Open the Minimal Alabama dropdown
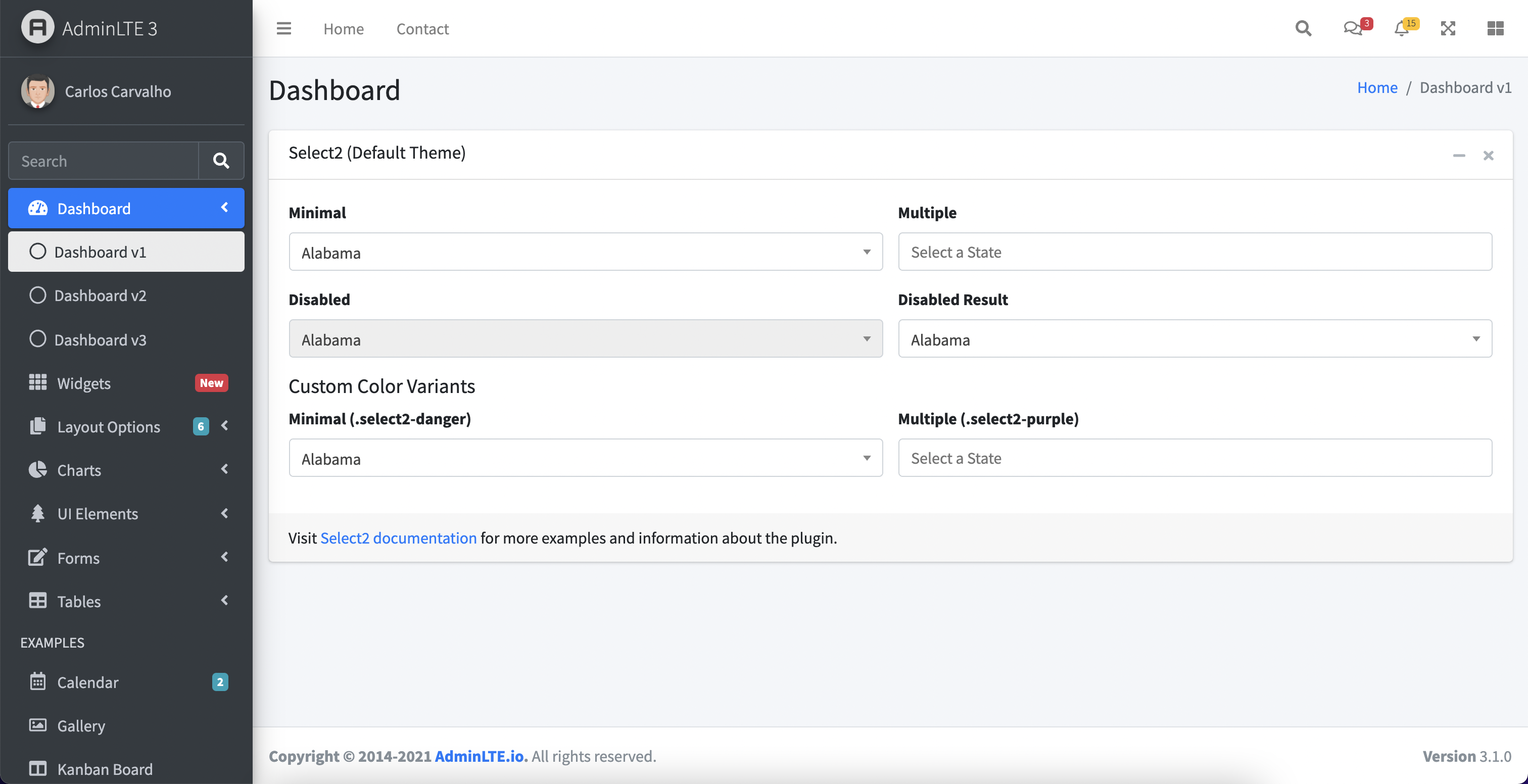 pos(585,252)
